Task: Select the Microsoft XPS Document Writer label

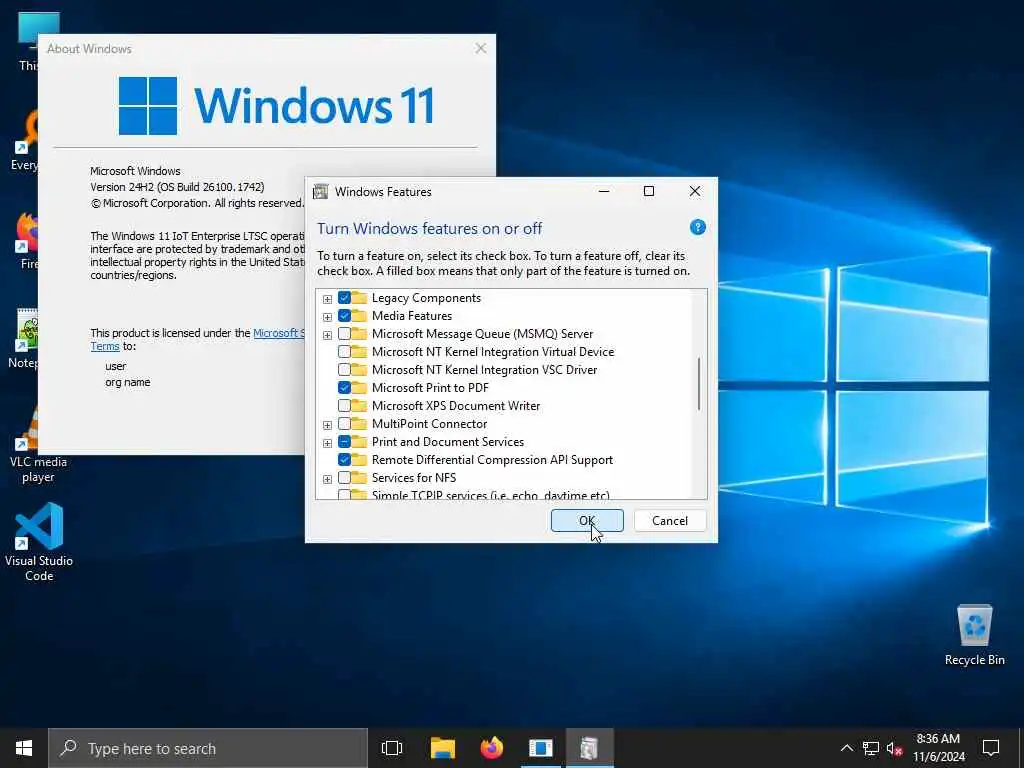Action: [x=456, y=406]
